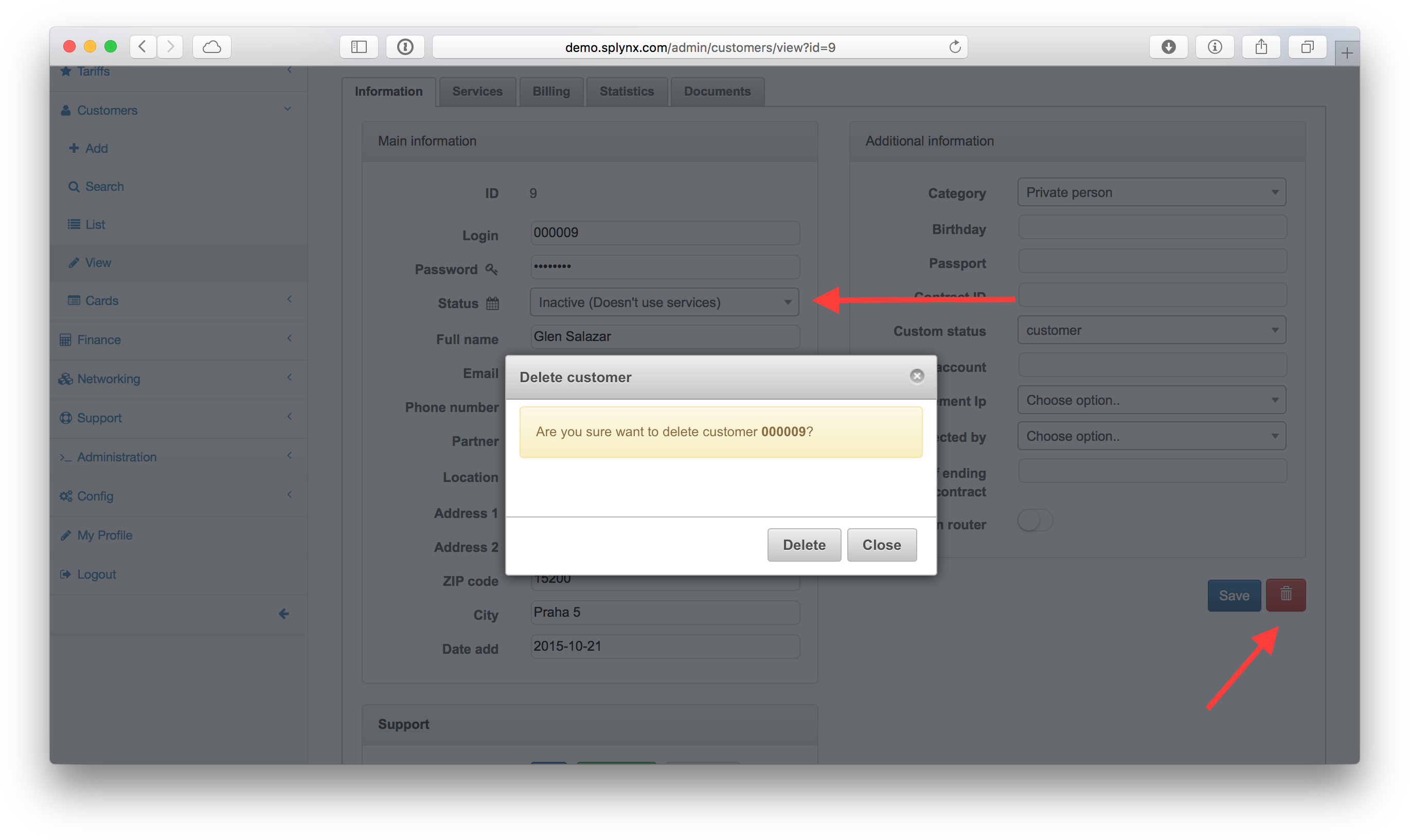
Task: Open the Safari share icon
Action: 1261,46
